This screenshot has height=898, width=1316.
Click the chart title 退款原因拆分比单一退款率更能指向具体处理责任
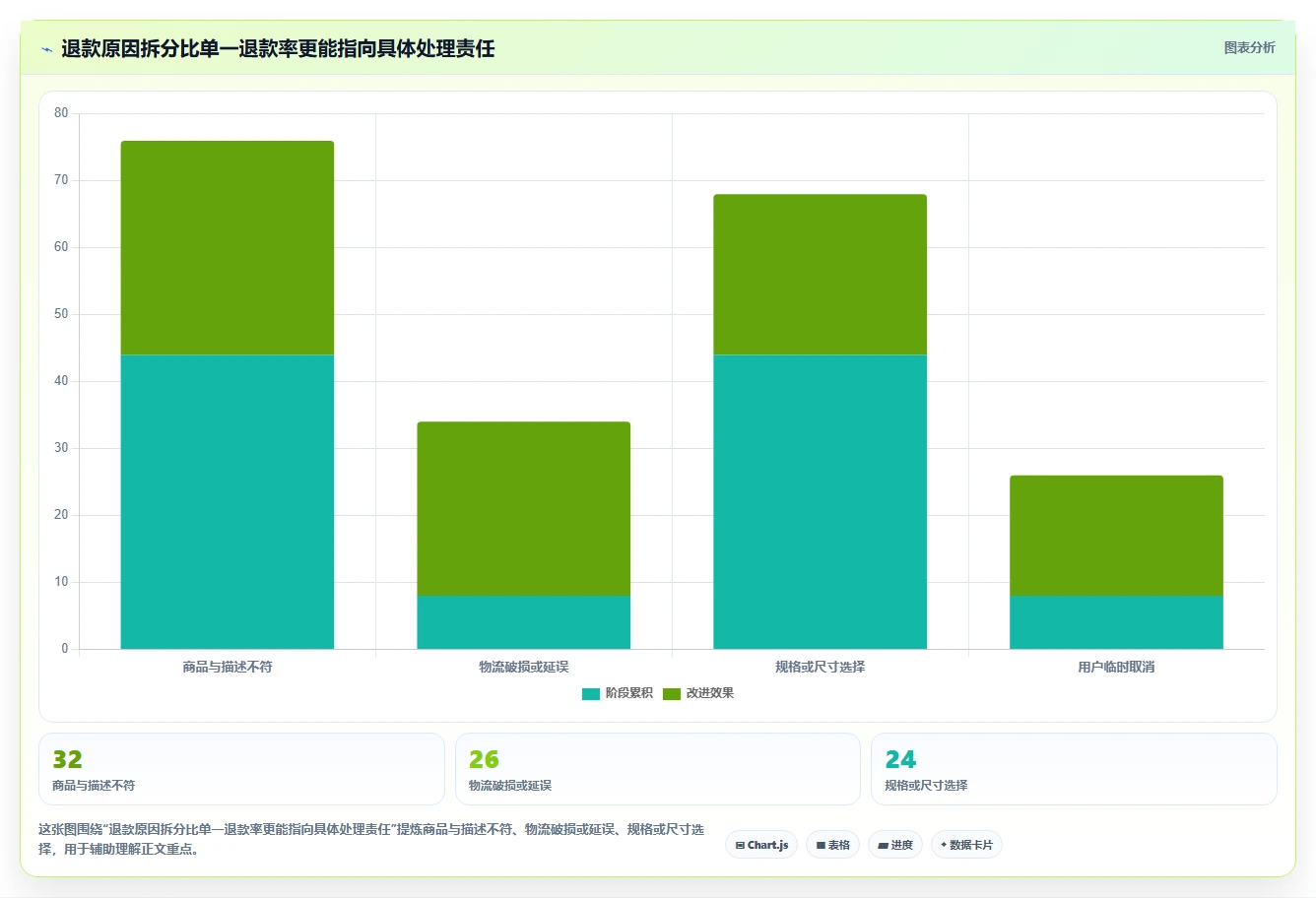278,49
